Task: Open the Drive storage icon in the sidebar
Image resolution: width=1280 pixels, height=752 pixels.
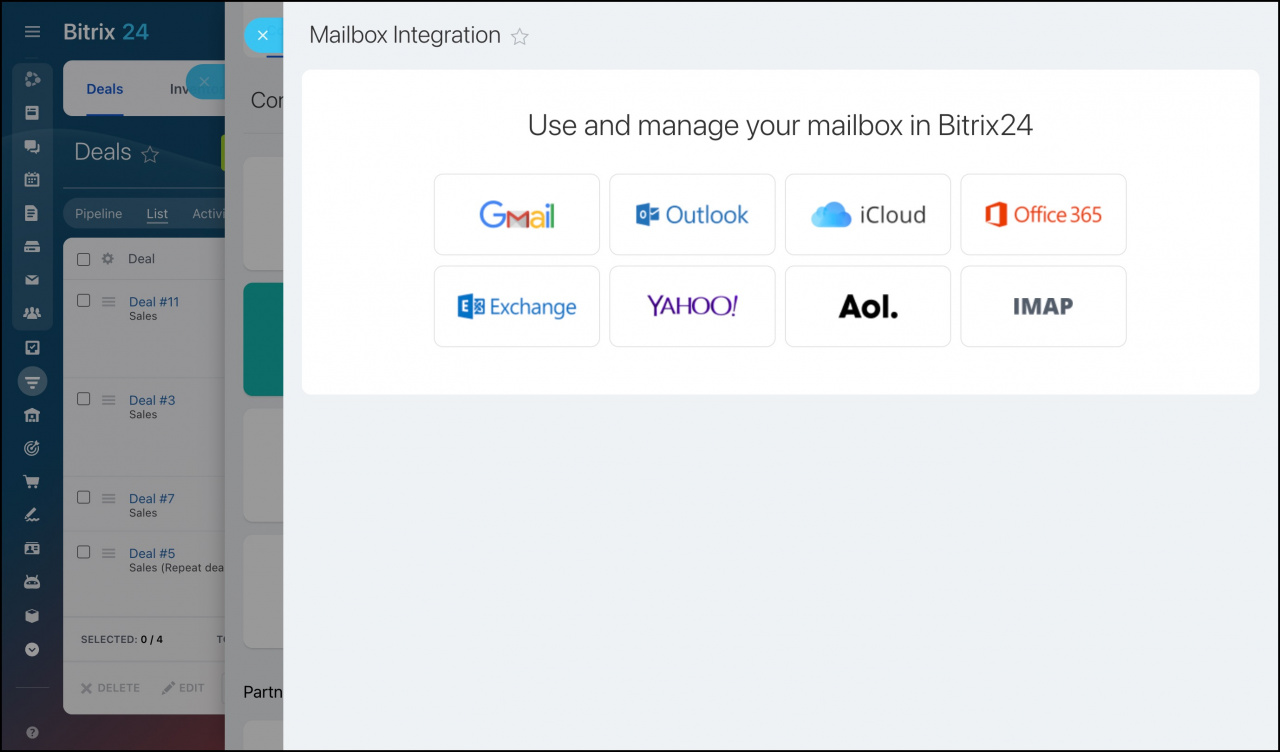Action: pyautogui.click(x=32, y=247)
